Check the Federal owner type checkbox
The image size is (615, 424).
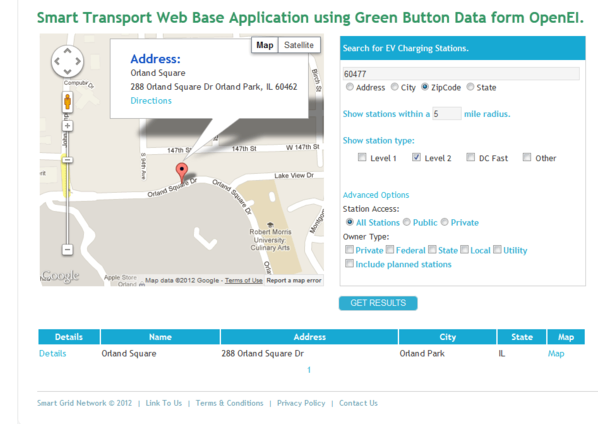(x=390, y=249)
